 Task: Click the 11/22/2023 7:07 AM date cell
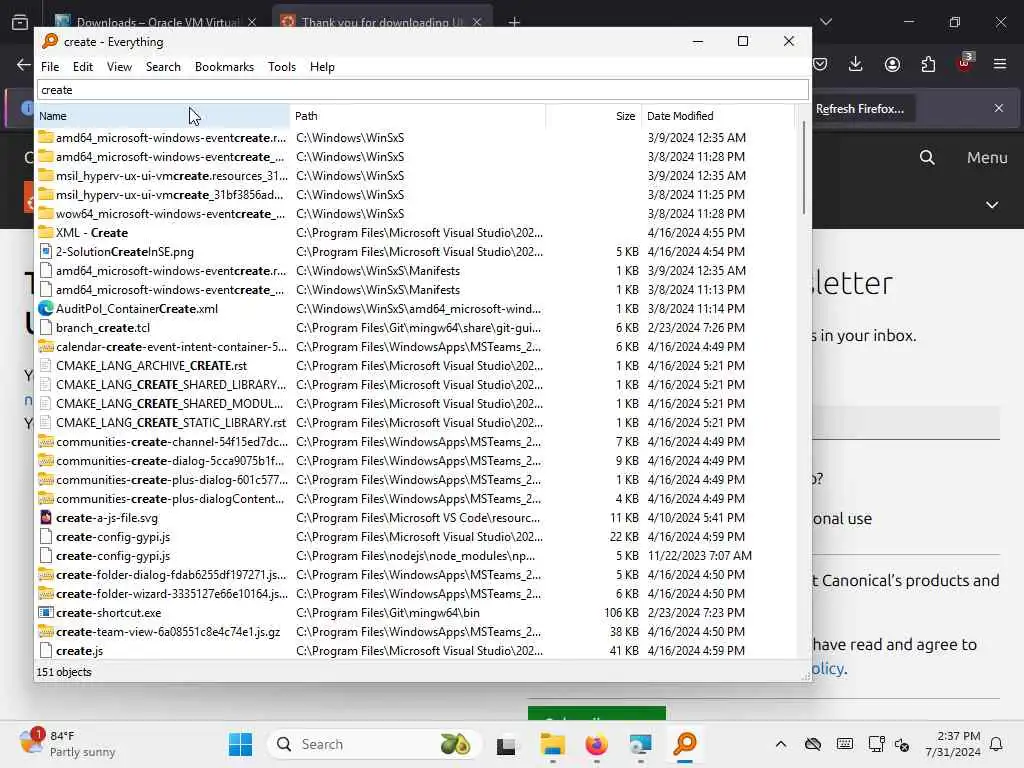[699, 556]
